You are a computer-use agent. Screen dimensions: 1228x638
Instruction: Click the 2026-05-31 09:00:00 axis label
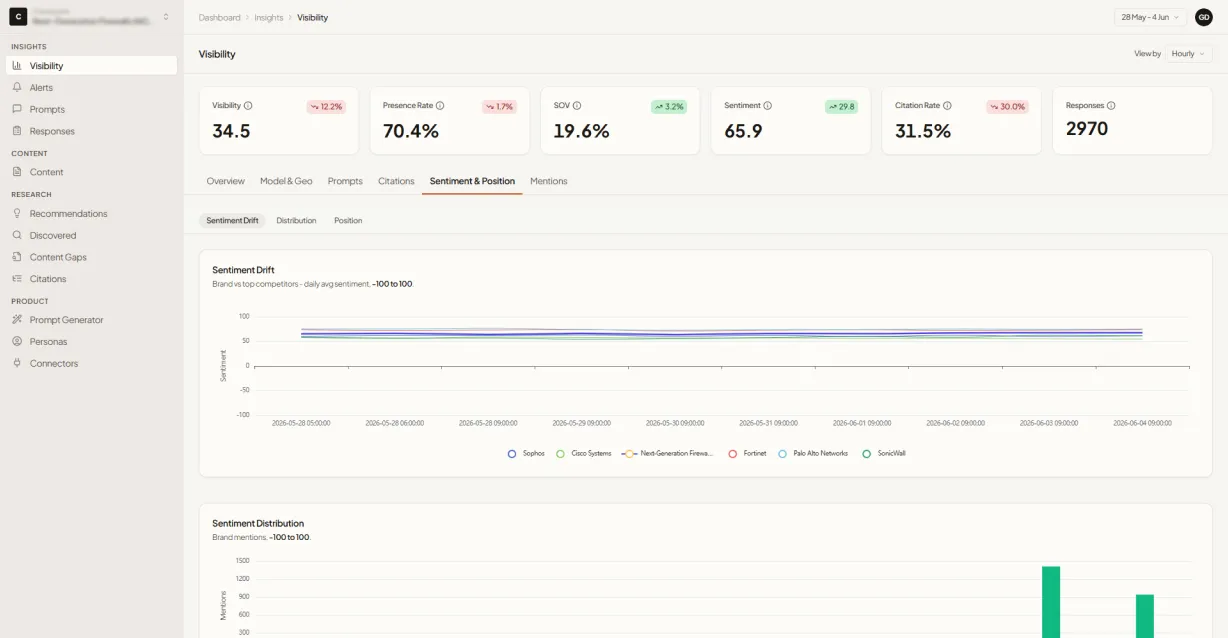tap(769, 423)
